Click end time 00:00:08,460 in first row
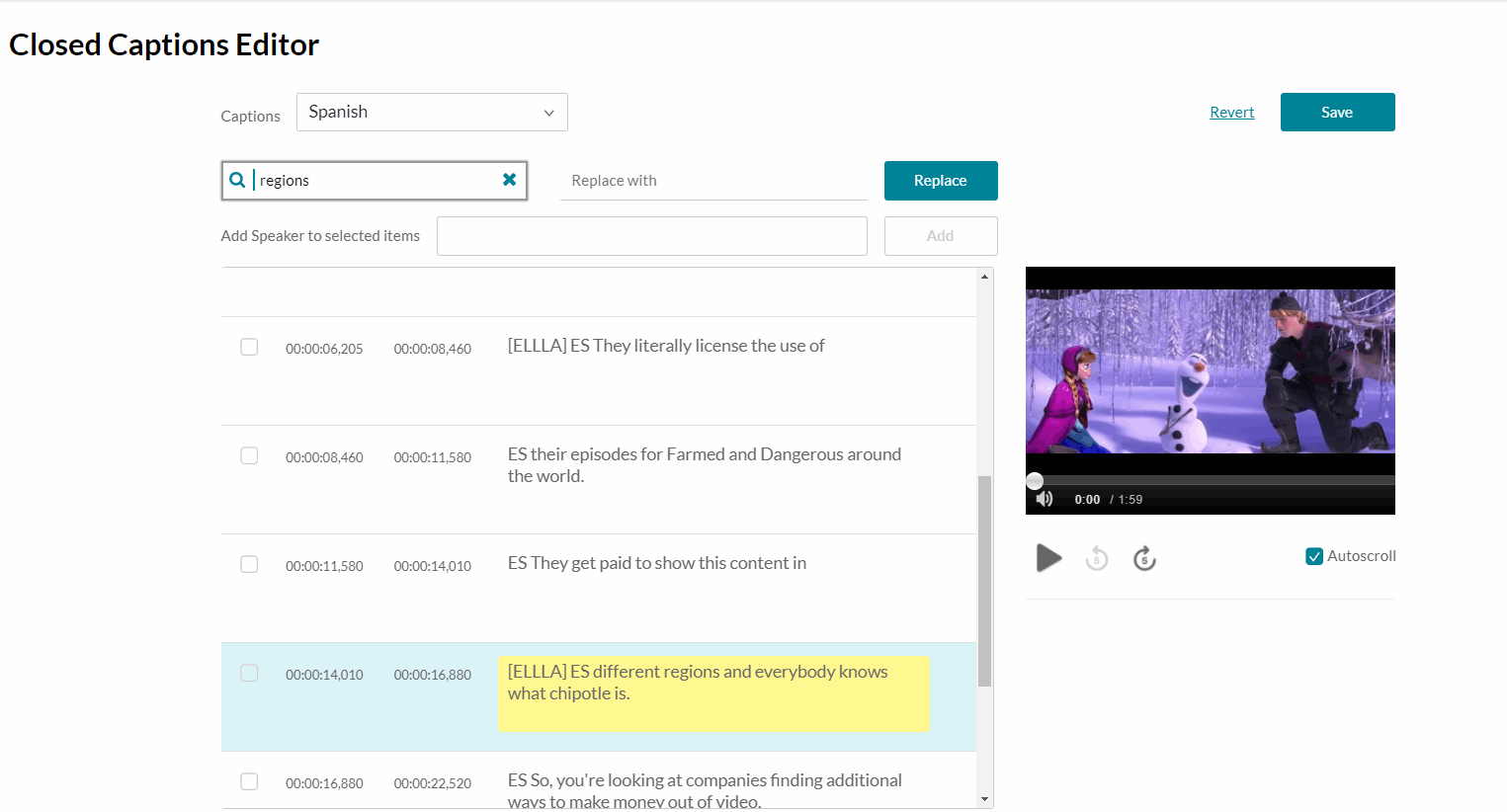1507x812 pixels. (433, 349)
